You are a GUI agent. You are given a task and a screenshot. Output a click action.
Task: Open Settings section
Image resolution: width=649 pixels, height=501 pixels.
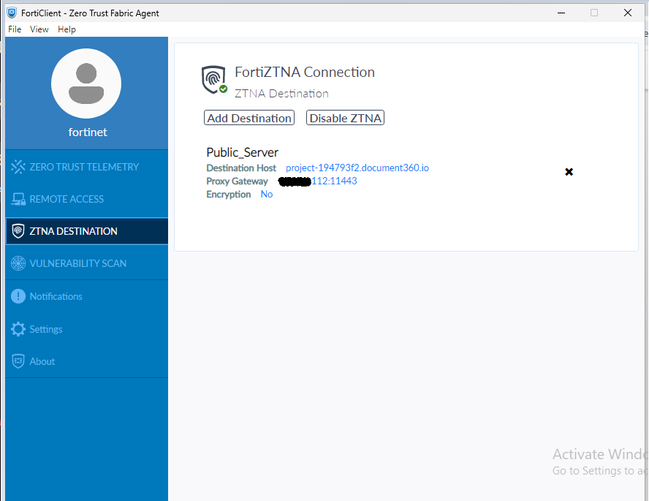click(x=87, y=329)
